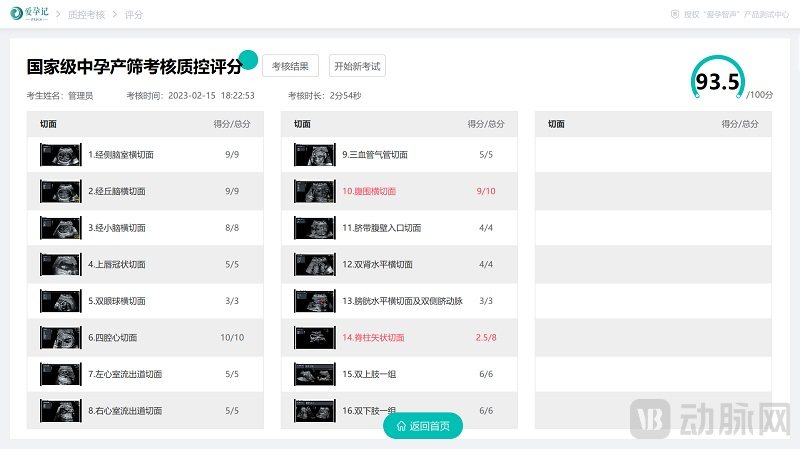The image size is (800, 449).
Task: Open thumbnail of 3.经小脑横切面
Action: 61,228
